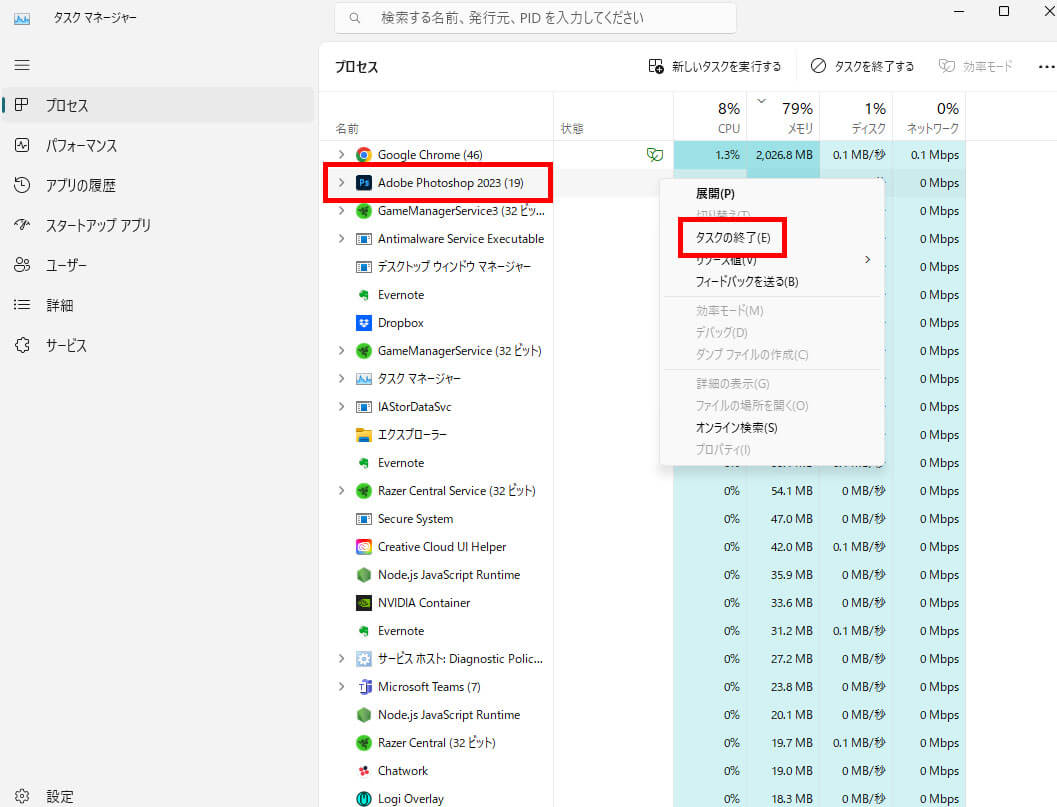Viewport: 1057px width, 807px height.
Task: Expand GameManagerService (32 ビット) group
Action: coord(341,351)
